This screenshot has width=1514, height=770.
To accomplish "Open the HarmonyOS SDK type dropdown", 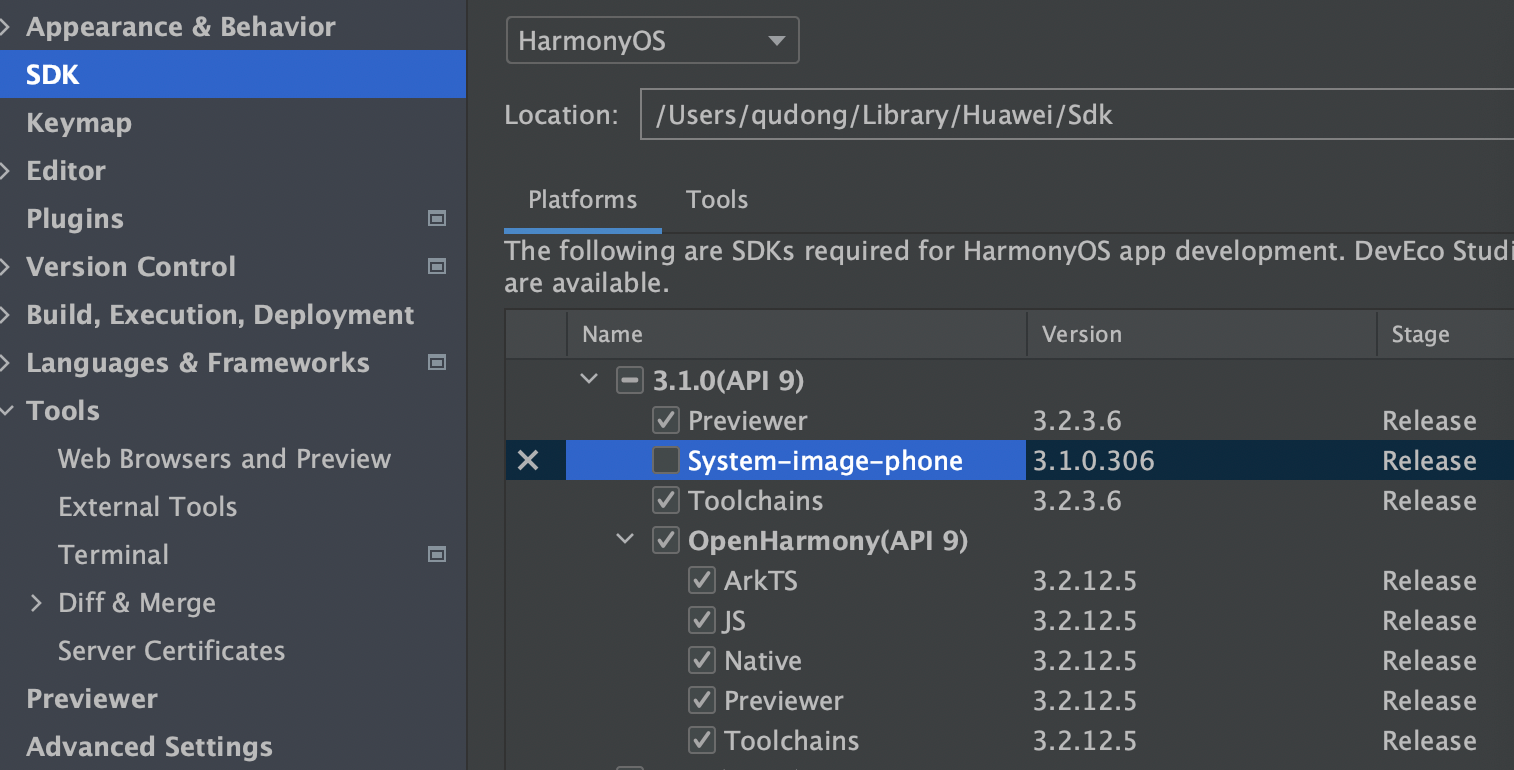I will pyautogui.click(x=652, y=42).
